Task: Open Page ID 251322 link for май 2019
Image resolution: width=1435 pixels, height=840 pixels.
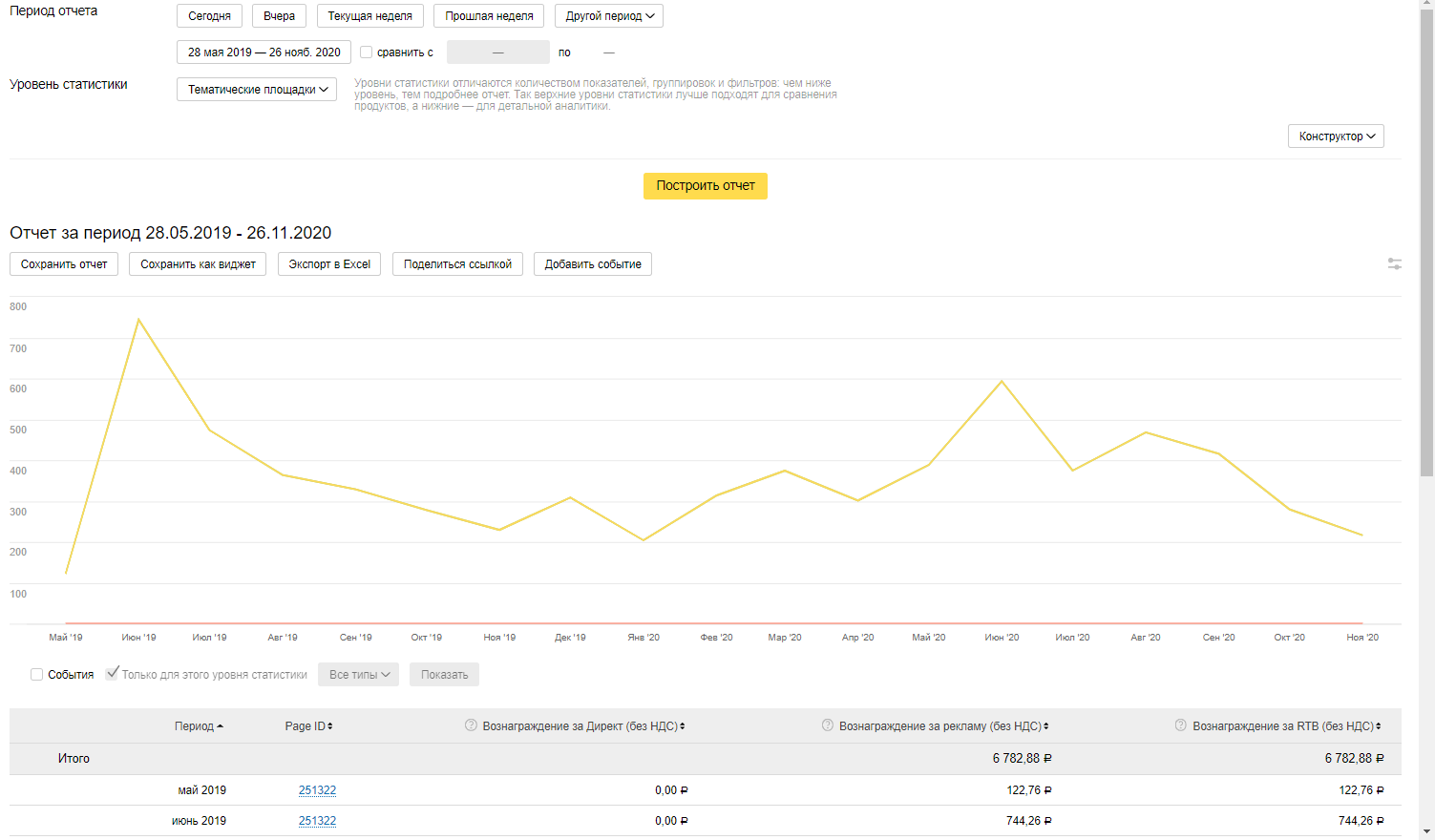Action: (x=317, y=790)
